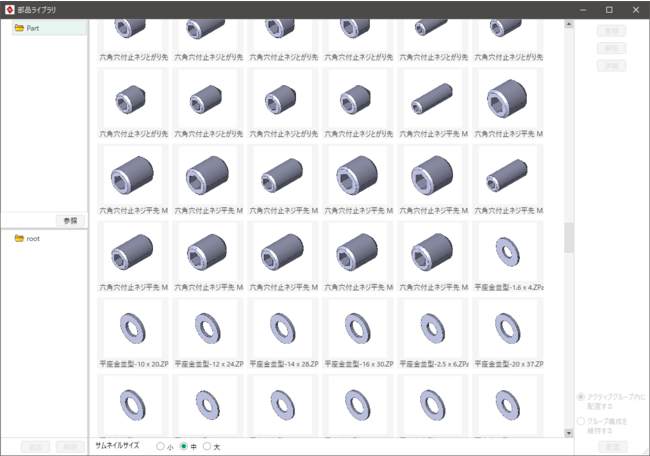650x456 pixels.
Task: Click the 部品ライブラリ title bar app icon
Action: pyautogui.click(x=10, y=10)
